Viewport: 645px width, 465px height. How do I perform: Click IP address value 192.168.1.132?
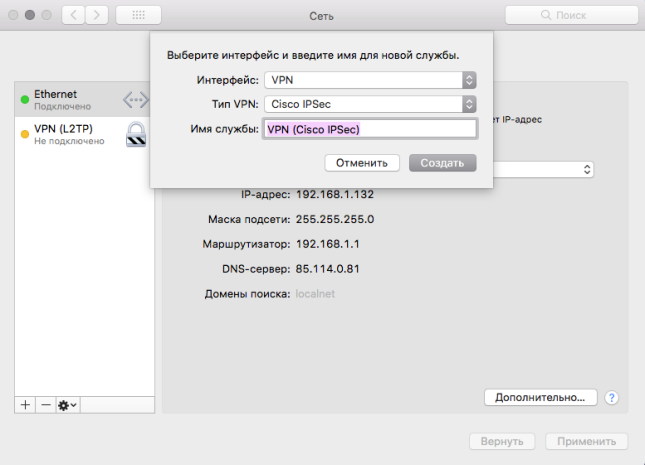pyautogui.click(x=335, y=194)
